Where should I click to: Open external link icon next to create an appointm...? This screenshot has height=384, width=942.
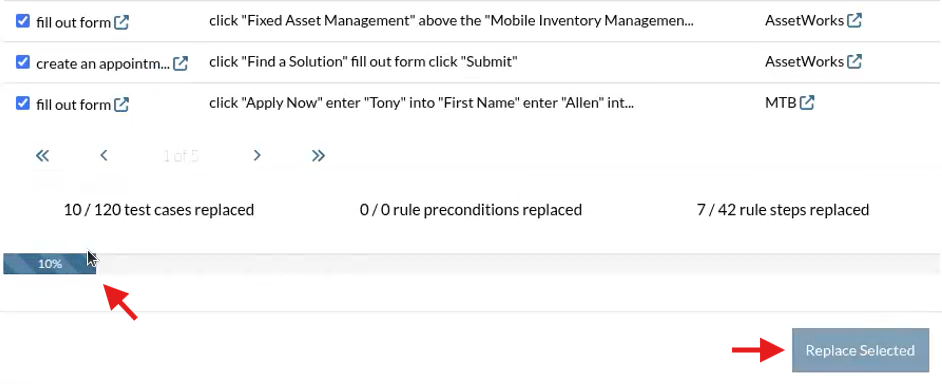point(181,63)
